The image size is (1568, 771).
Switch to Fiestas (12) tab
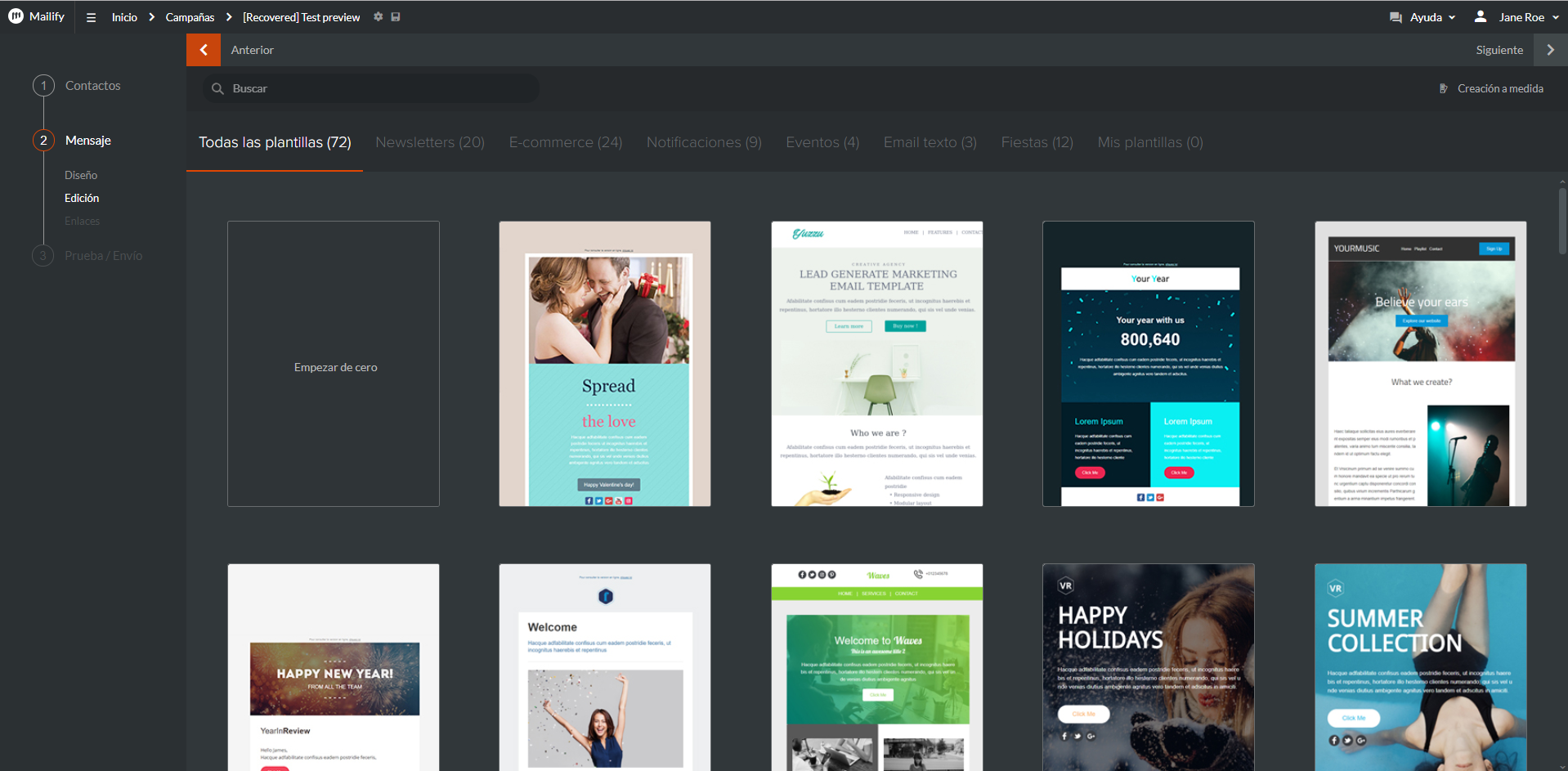(1037, 142)
